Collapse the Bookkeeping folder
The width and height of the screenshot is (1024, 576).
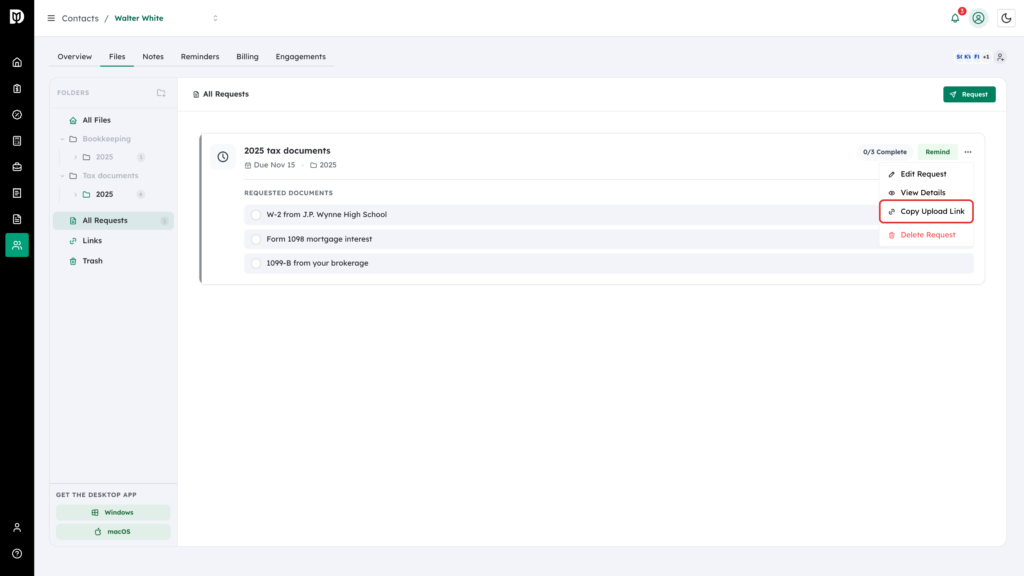pos(63,139)
